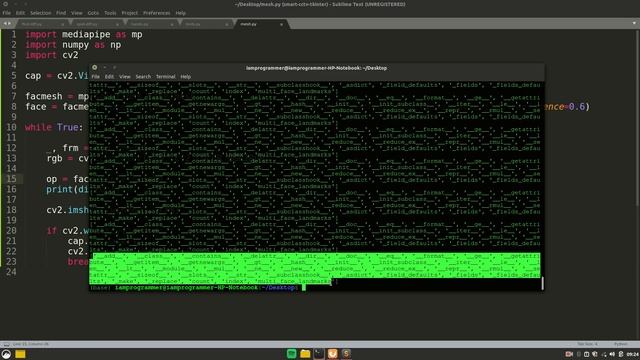
Task: Open the Python syntax selector in status bar
Action: pos(620,344)
